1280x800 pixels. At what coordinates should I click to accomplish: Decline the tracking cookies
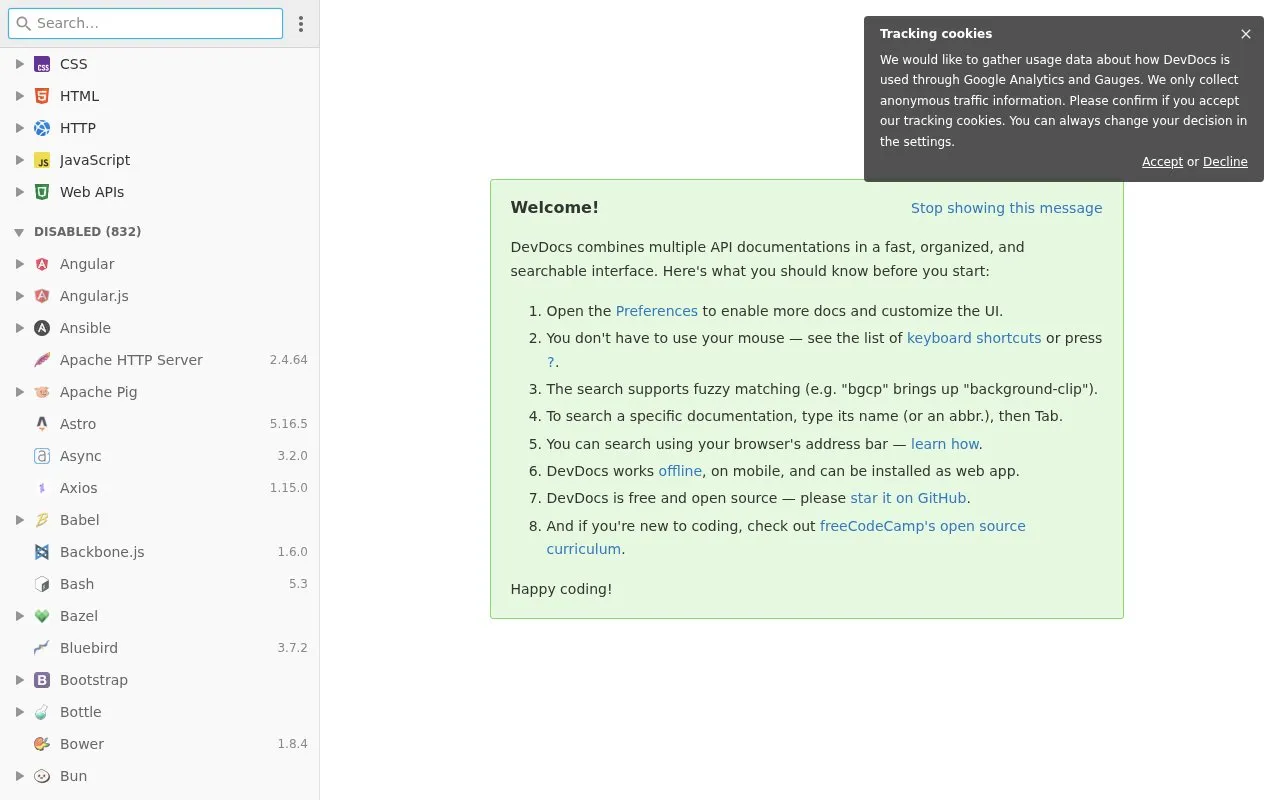click(x=1225, y=162)
